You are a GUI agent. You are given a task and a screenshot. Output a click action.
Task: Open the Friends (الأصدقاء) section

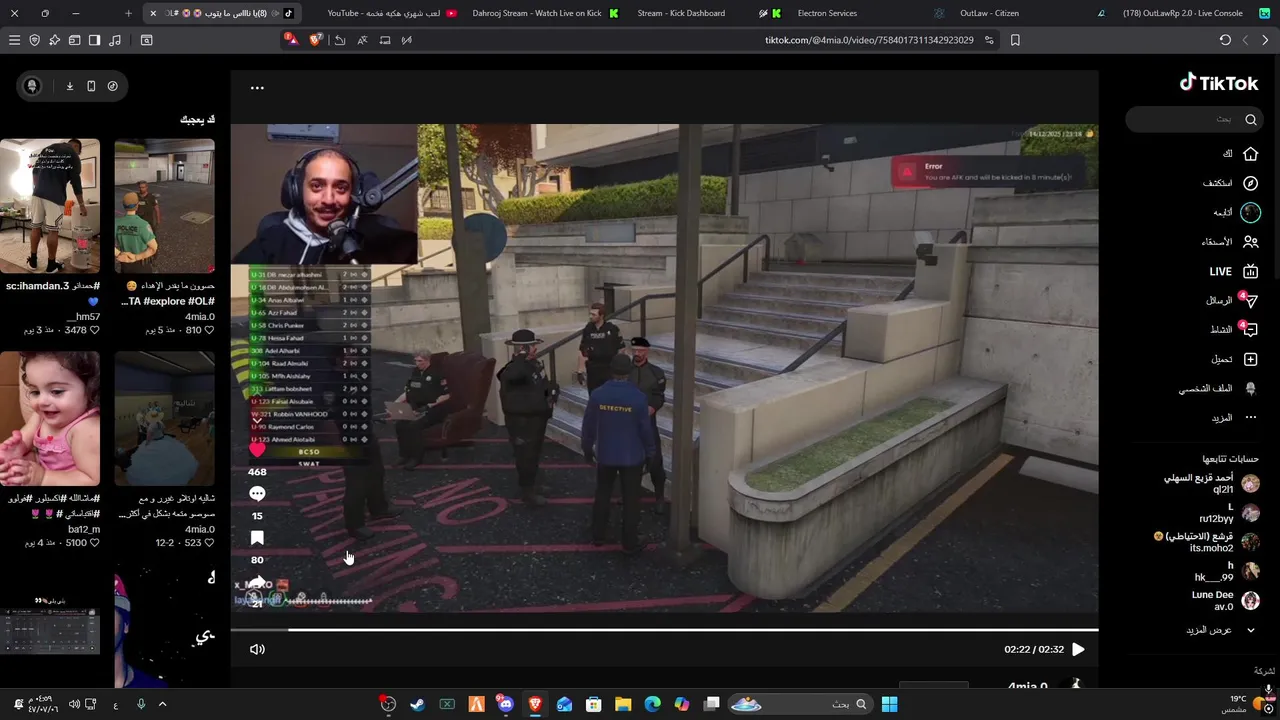click(1231, 242)
